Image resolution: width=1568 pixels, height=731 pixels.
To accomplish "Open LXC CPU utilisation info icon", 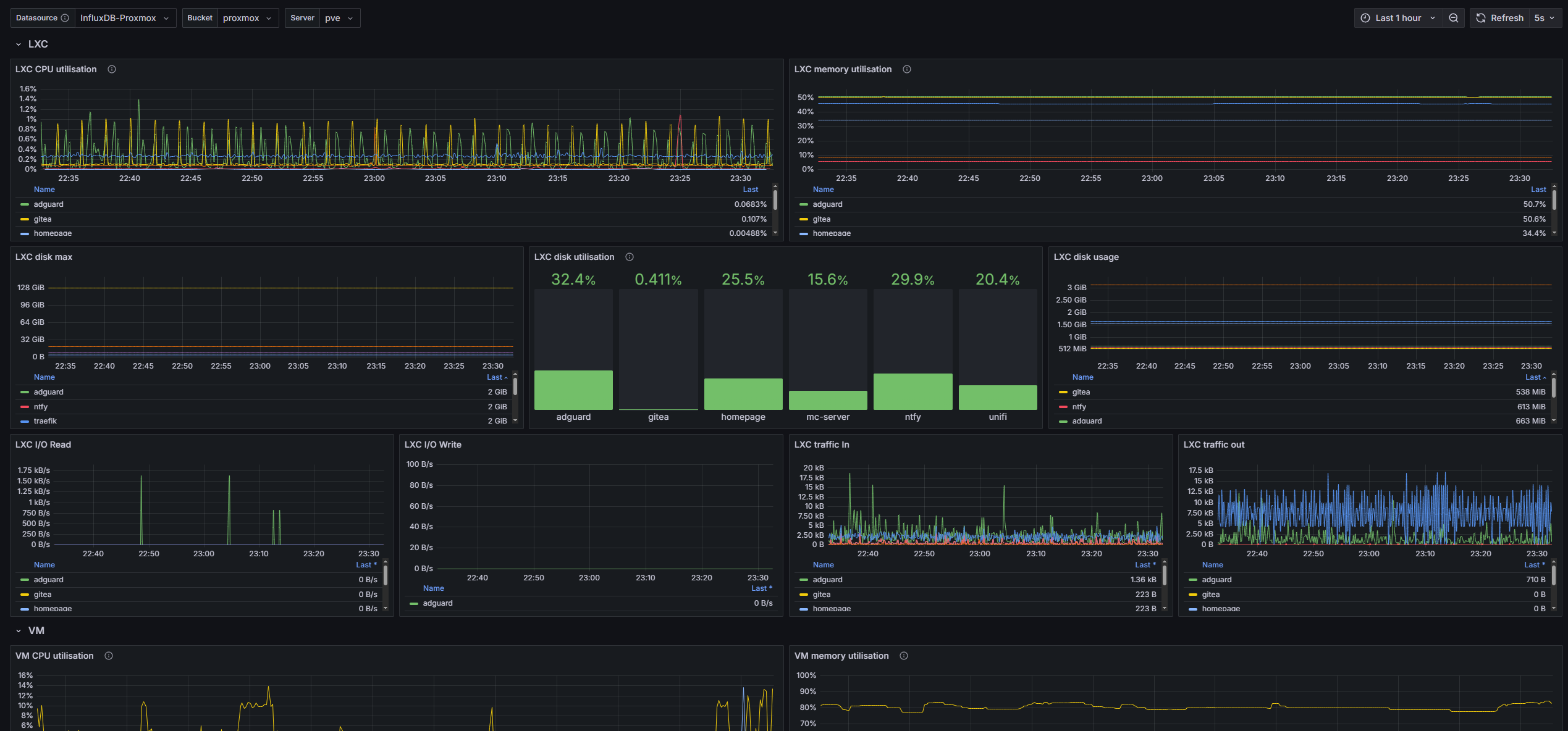I will click(x=112, y=69).
